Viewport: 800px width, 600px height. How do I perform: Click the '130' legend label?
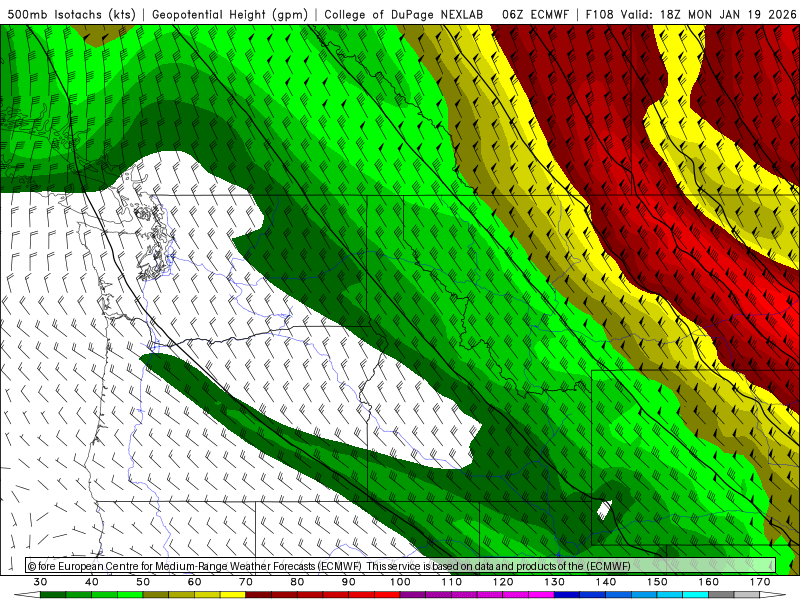coord(555,582)
